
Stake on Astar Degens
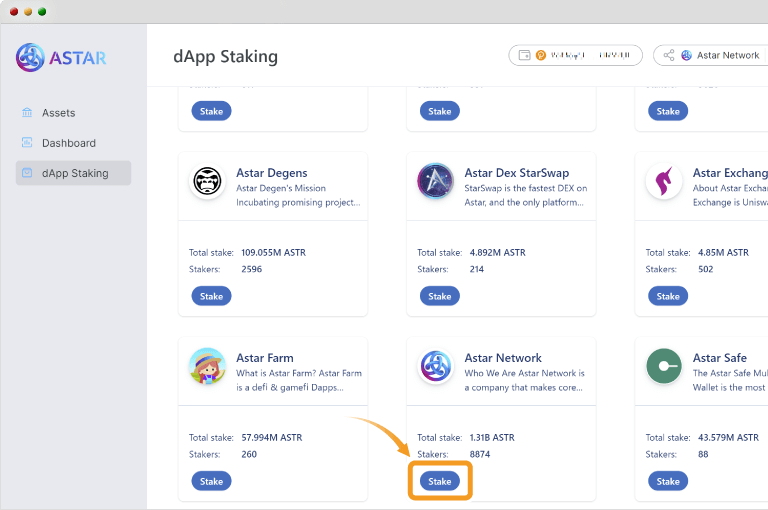pos(211,296)
